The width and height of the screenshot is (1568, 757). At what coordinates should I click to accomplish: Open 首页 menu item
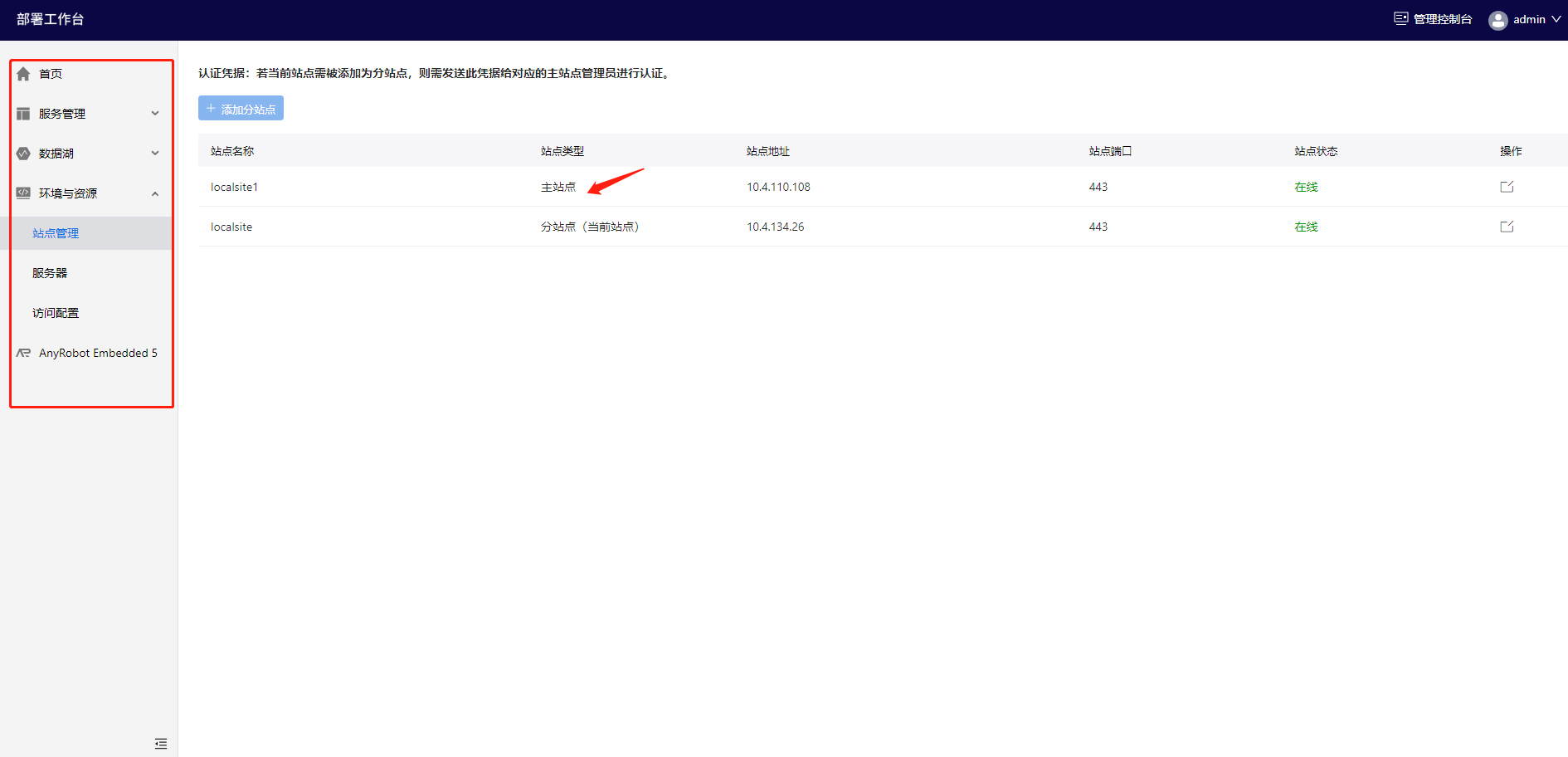[51, 74]
